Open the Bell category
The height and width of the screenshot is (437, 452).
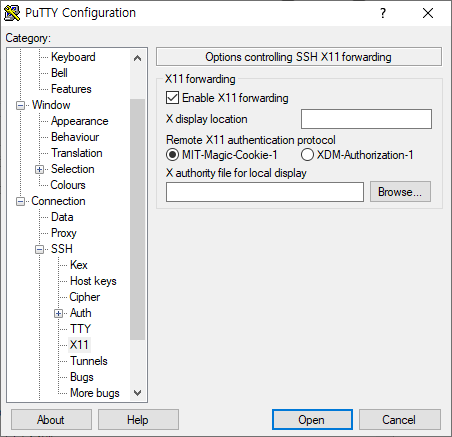click(x=59, y=73)
